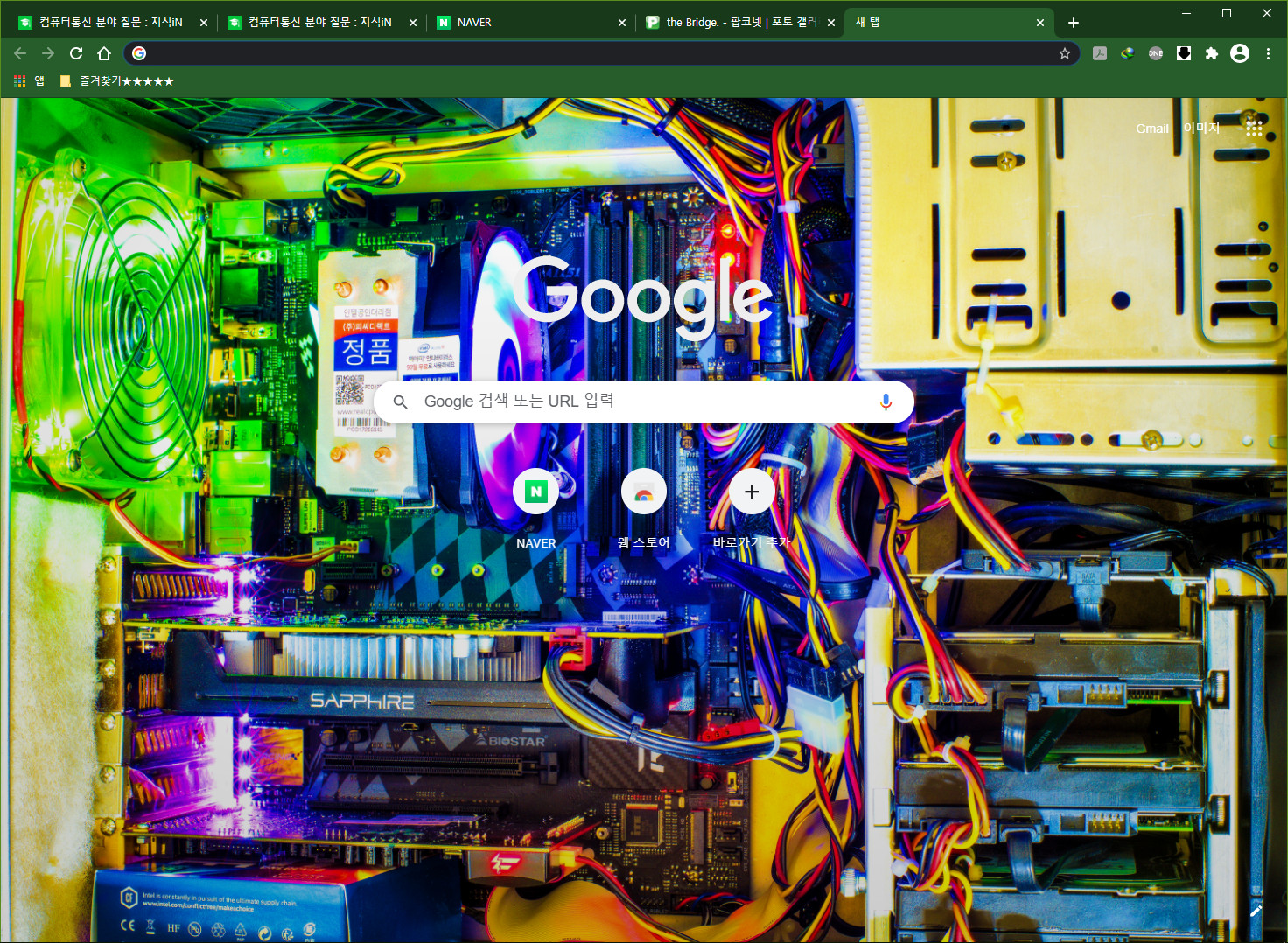Open a new tab with plus button
Viewport: 1288px width, 943px height.
tap(1074, 23)
